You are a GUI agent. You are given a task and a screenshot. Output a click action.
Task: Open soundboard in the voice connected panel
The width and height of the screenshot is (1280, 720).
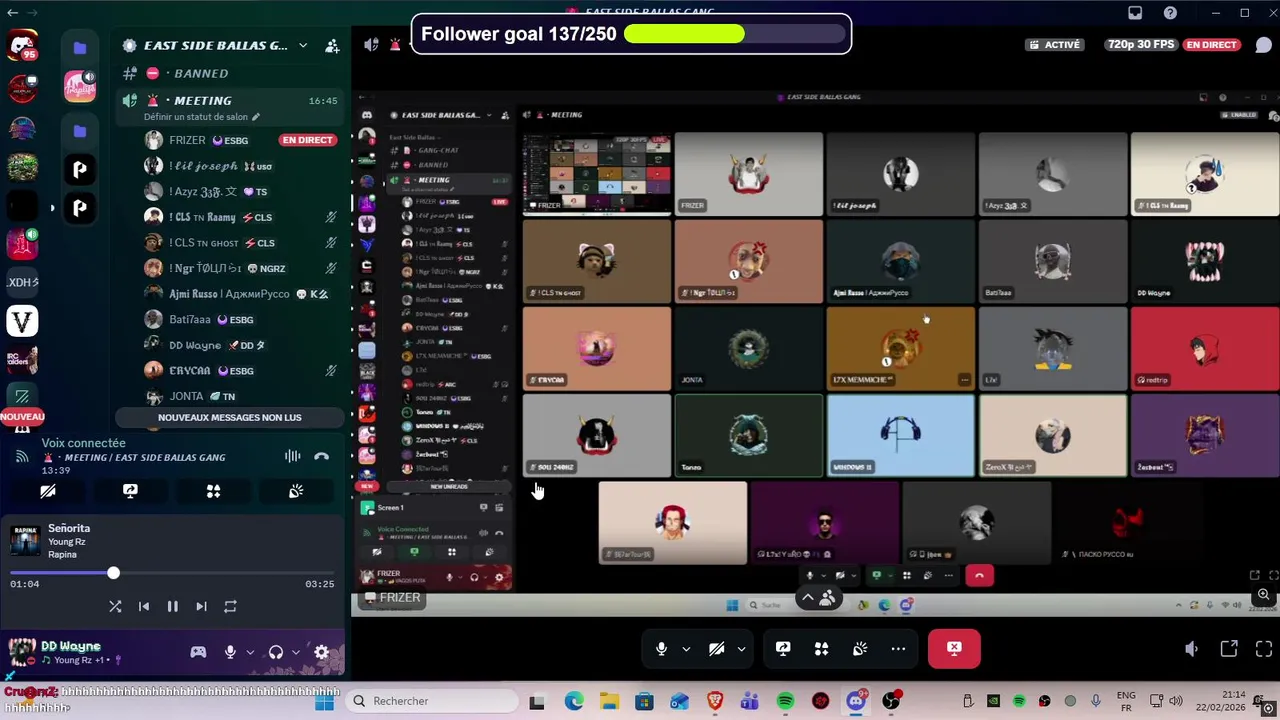[296, 491]
